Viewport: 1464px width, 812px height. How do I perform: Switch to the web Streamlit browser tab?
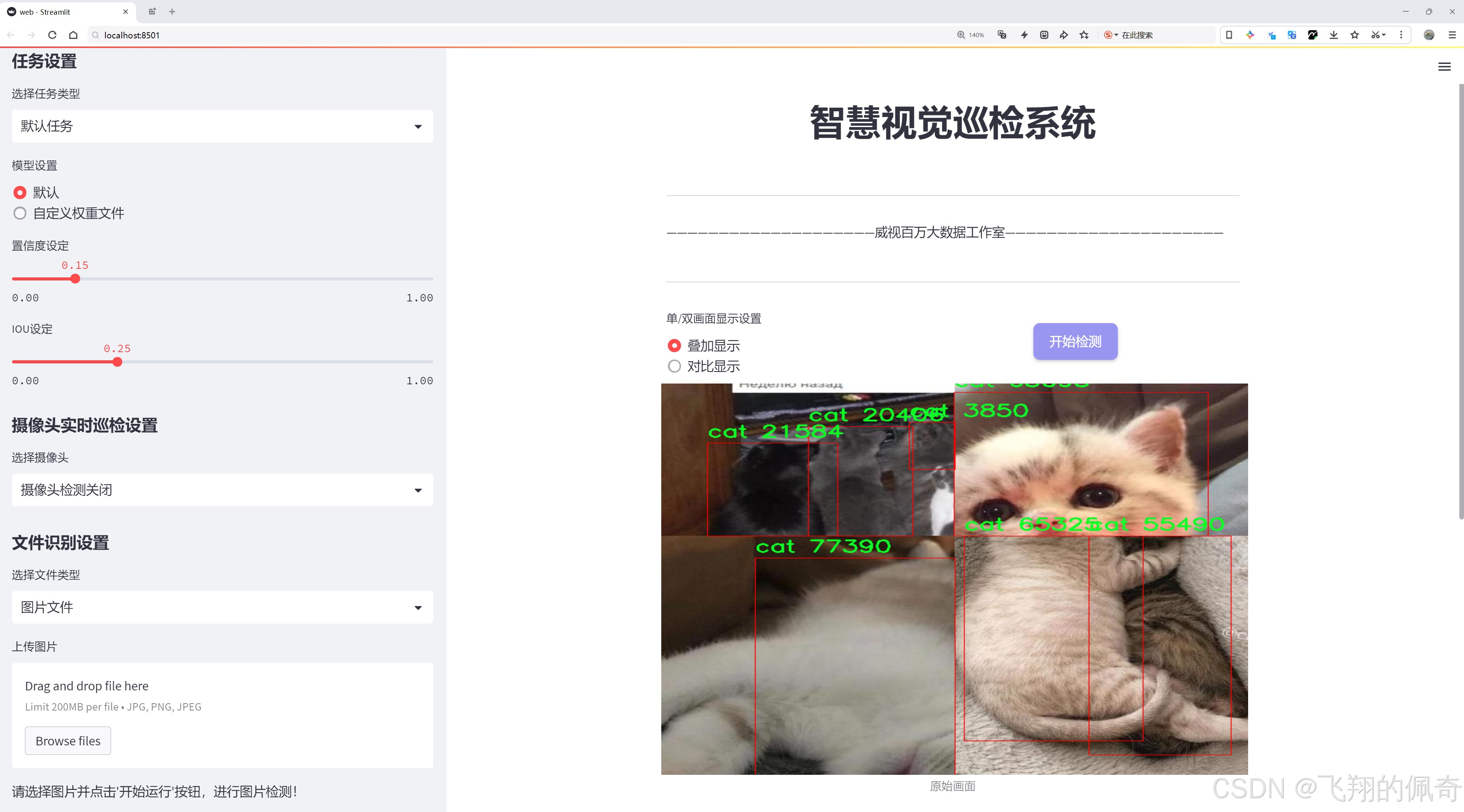62,11
